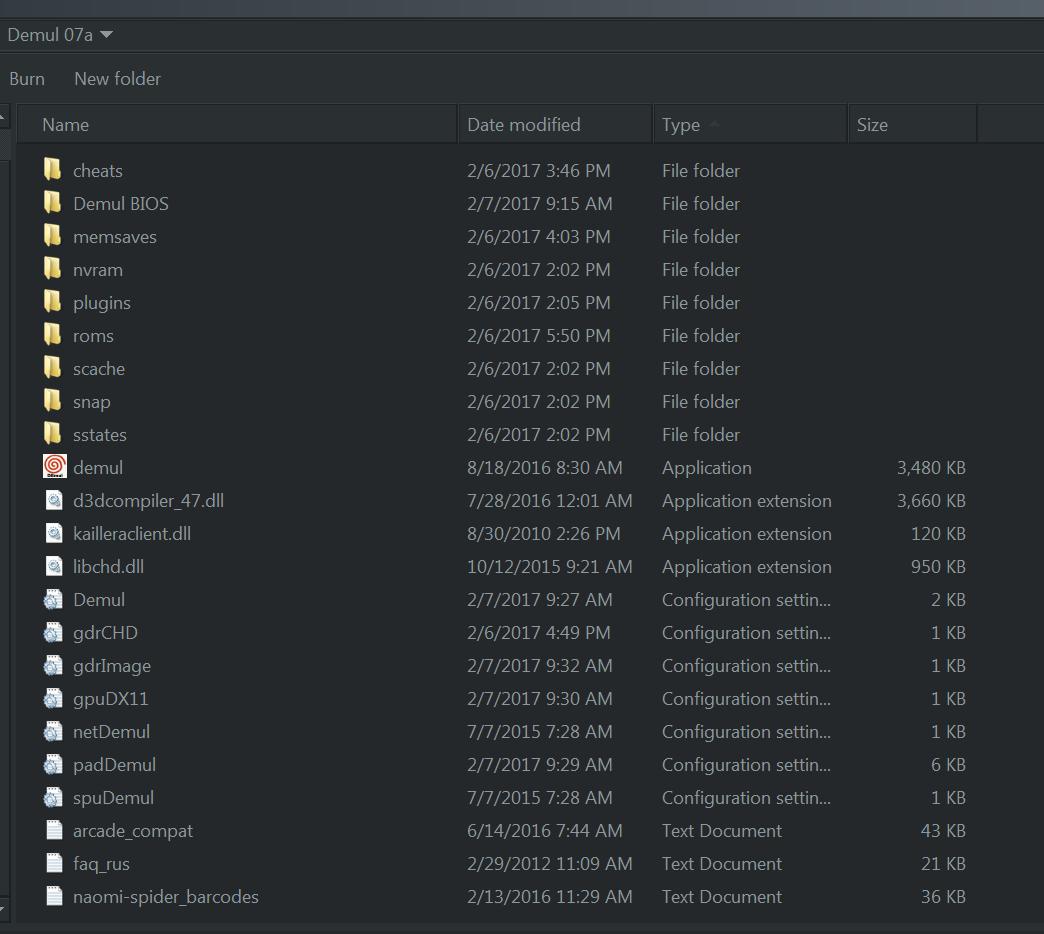Click the d3dcompiler_47.dll file icon

pos(54,500)
